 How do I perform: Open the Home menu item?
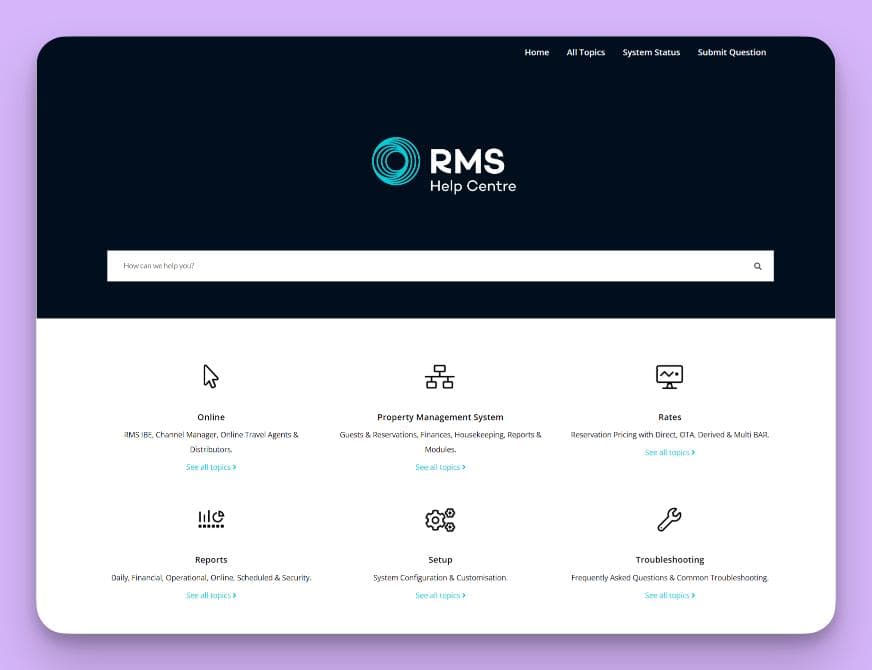pyautogui.click(x=536, y=52)
